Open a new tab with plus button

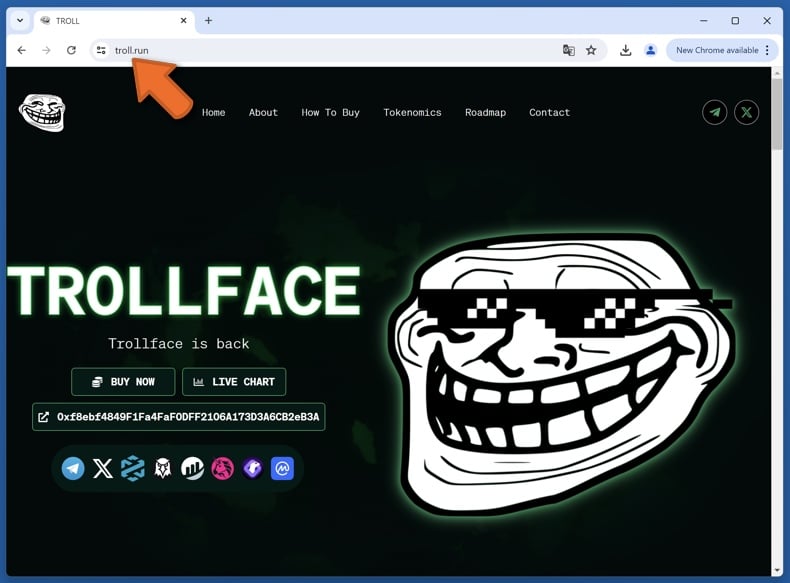tap(208, 21)
